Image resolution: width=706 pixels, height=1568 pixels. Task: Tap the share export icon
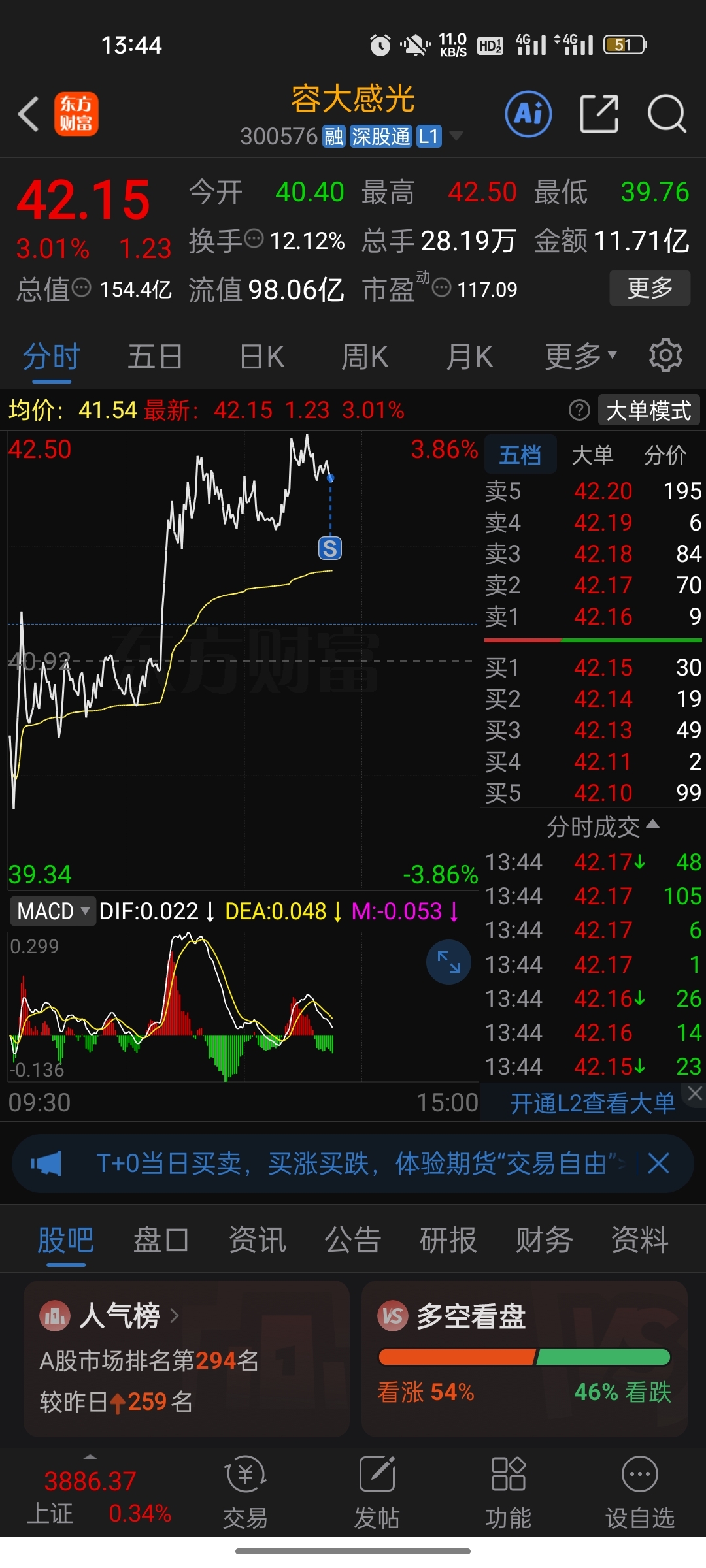pyautogui.click(x=599, y=114)
